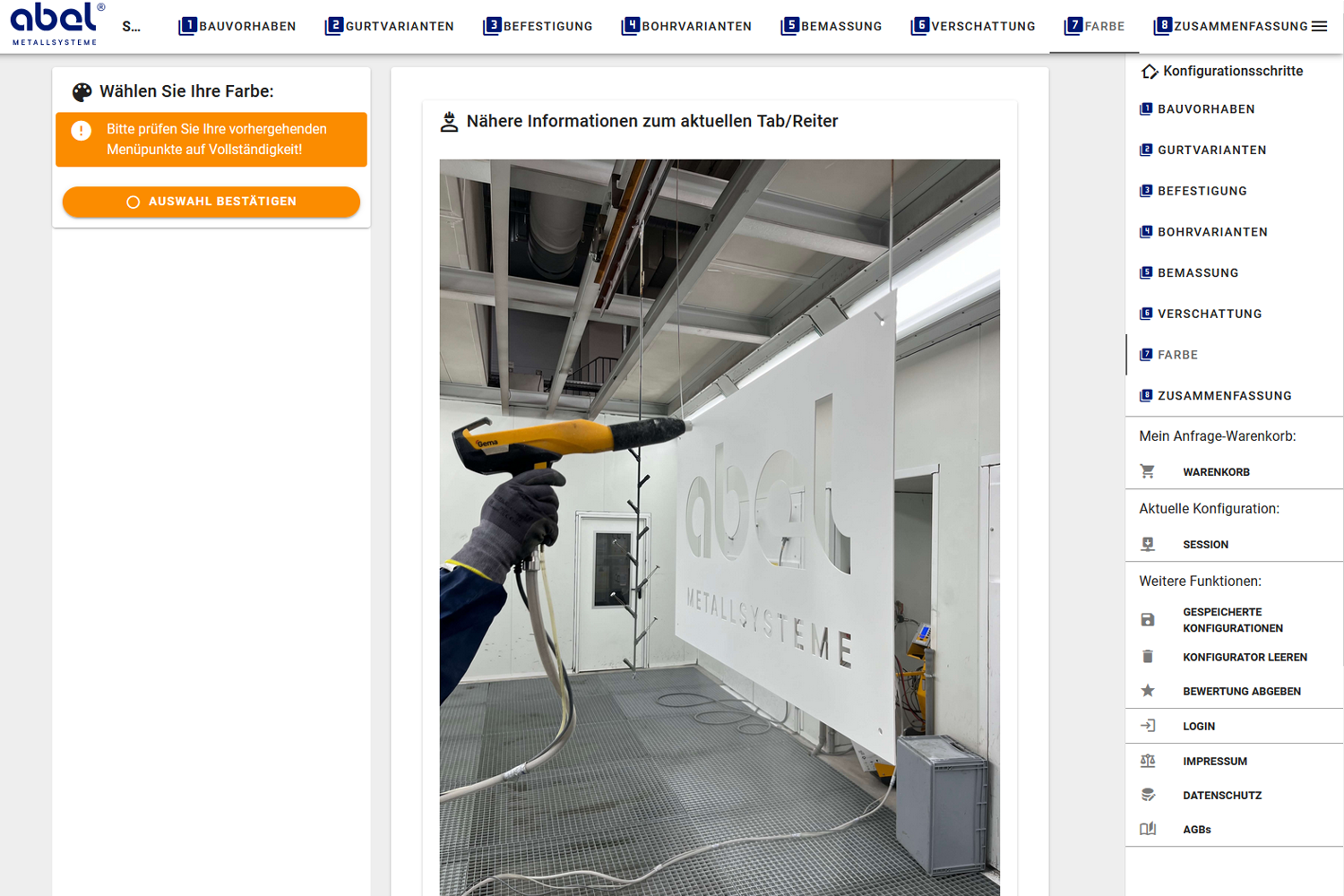Click the orange warning exclamation icon

click(x=82, y=131)
